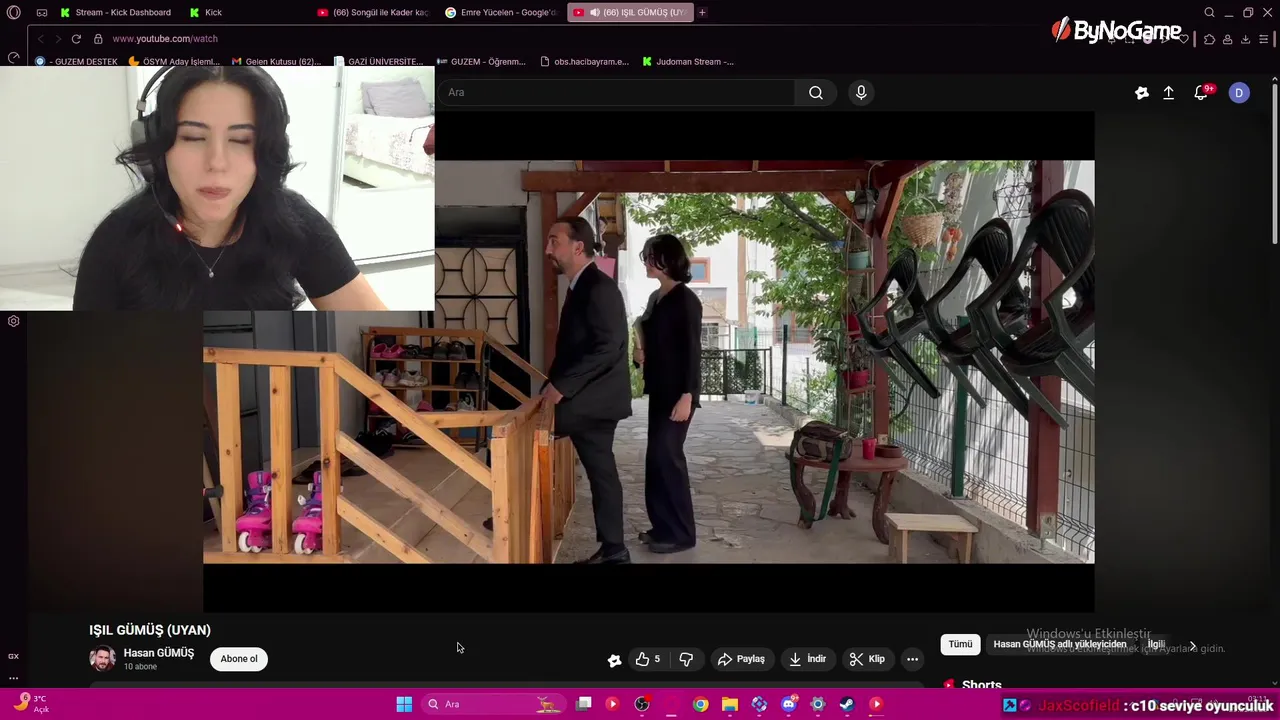Open GAZİ ÜNİVERSİTE bookmark
1280x720 pixels.
click(x=378, y=61)
